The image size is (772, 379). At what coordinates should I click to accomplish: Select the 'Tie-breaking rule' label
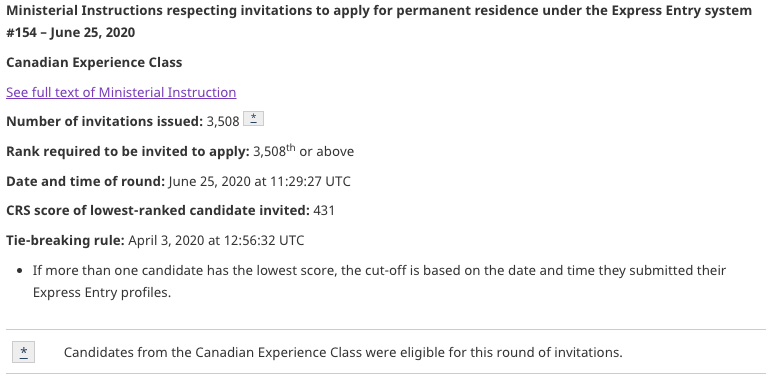(x=65, y=240)
